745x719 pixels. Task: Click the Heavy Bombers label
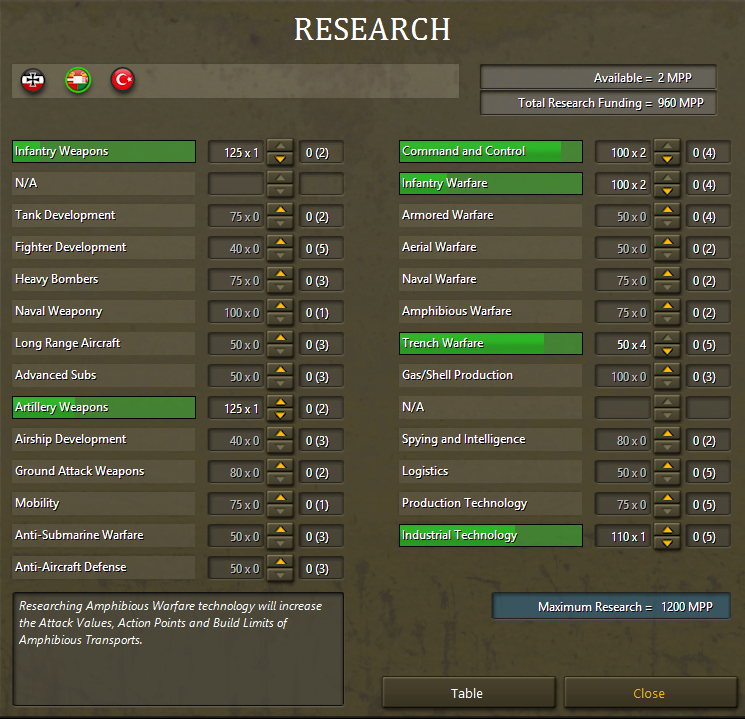coord(57,279)
